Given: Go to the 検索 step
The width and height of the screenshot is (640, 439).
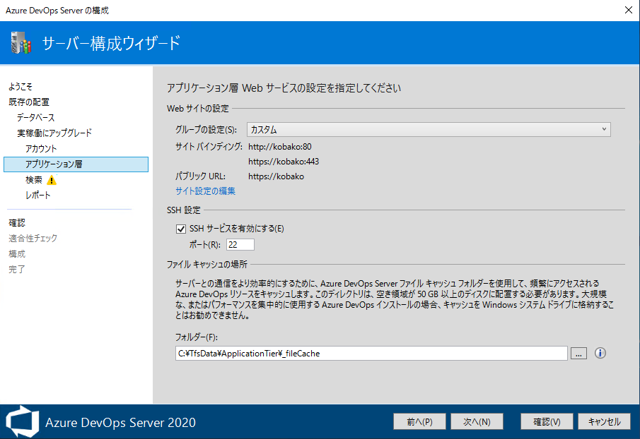Looking at the screenshot, I should tap(33, 180).
